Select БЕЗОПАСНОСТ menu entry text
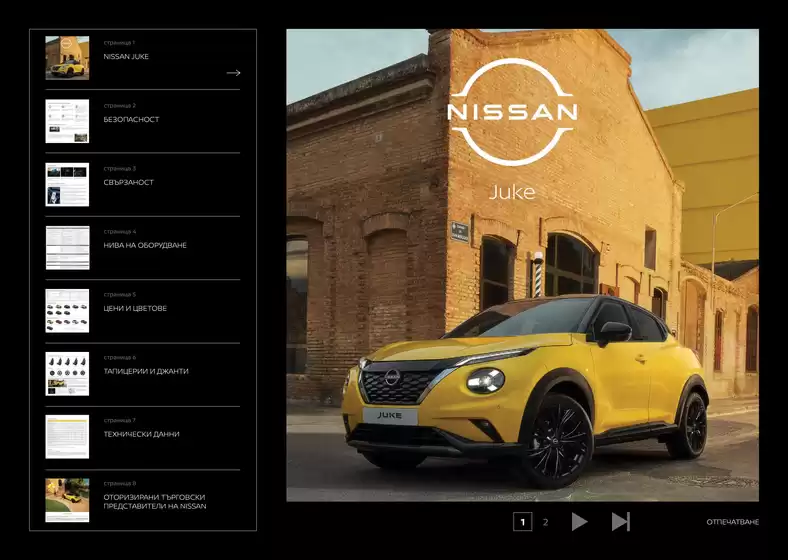 coord(131,120)
